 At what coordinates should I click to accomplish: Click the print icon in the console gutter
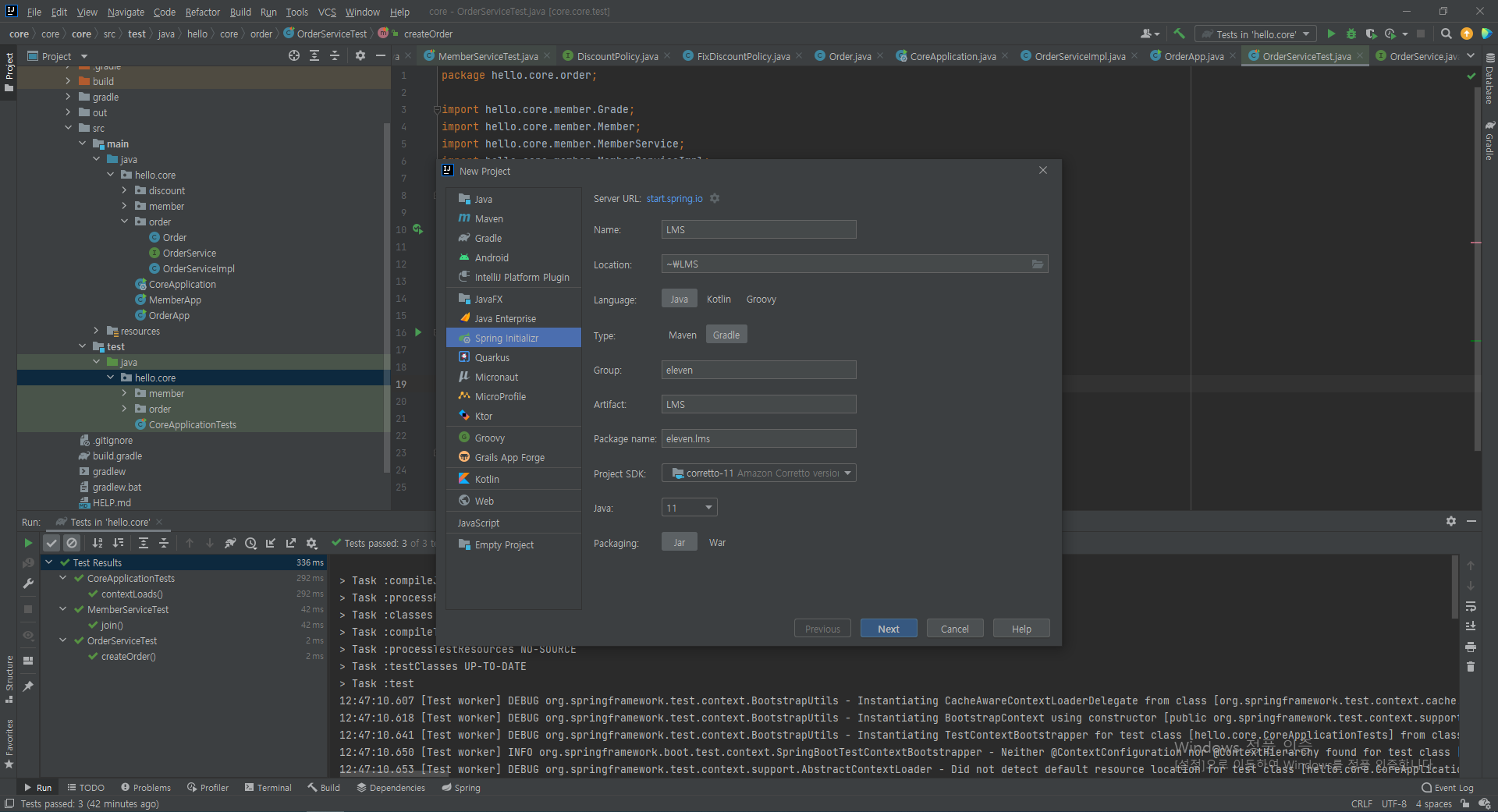tap(1471, 647)
